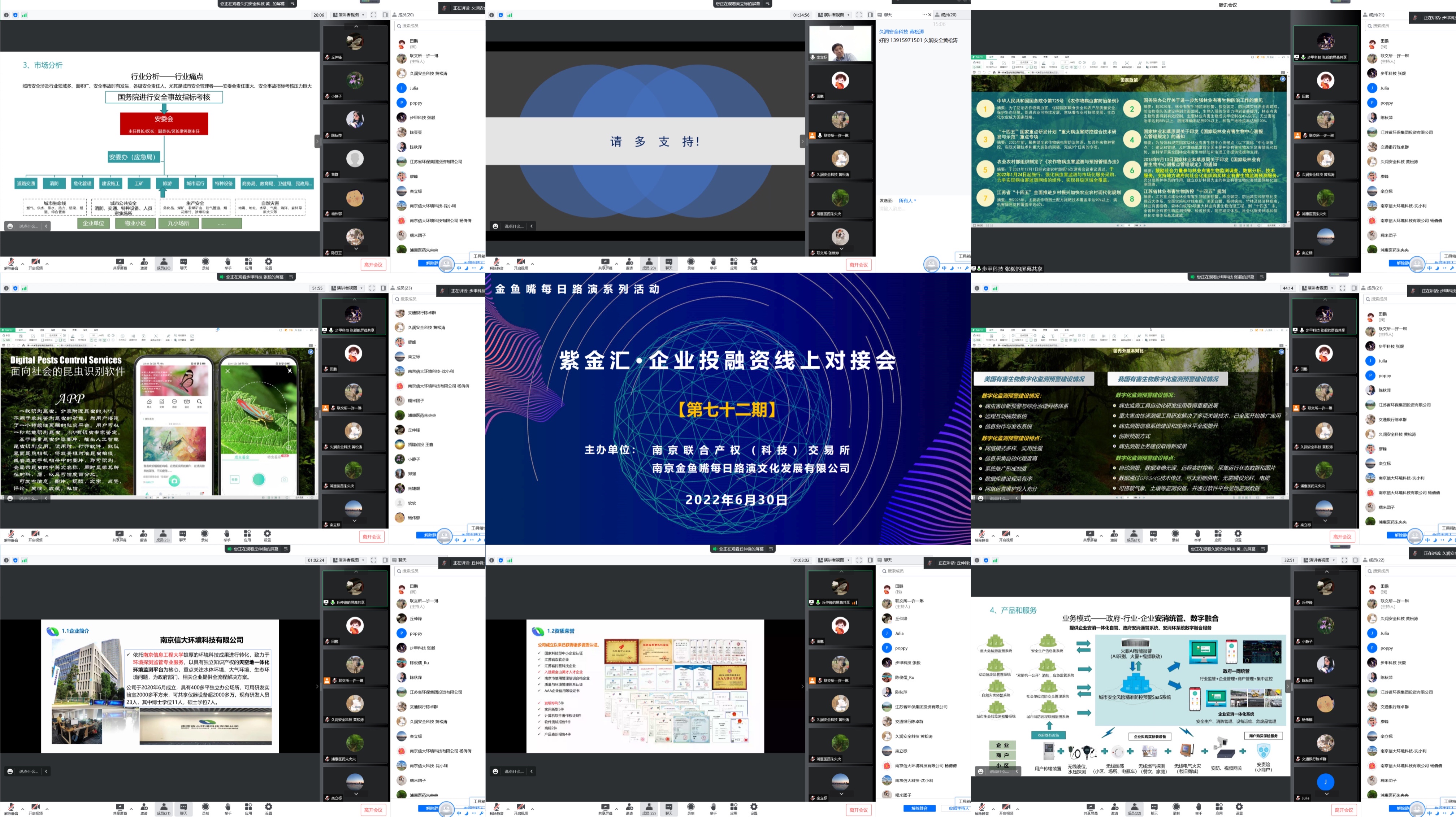
Task: Open chat from the 28:06 window toolbar
Action: (x=184, y=264)
